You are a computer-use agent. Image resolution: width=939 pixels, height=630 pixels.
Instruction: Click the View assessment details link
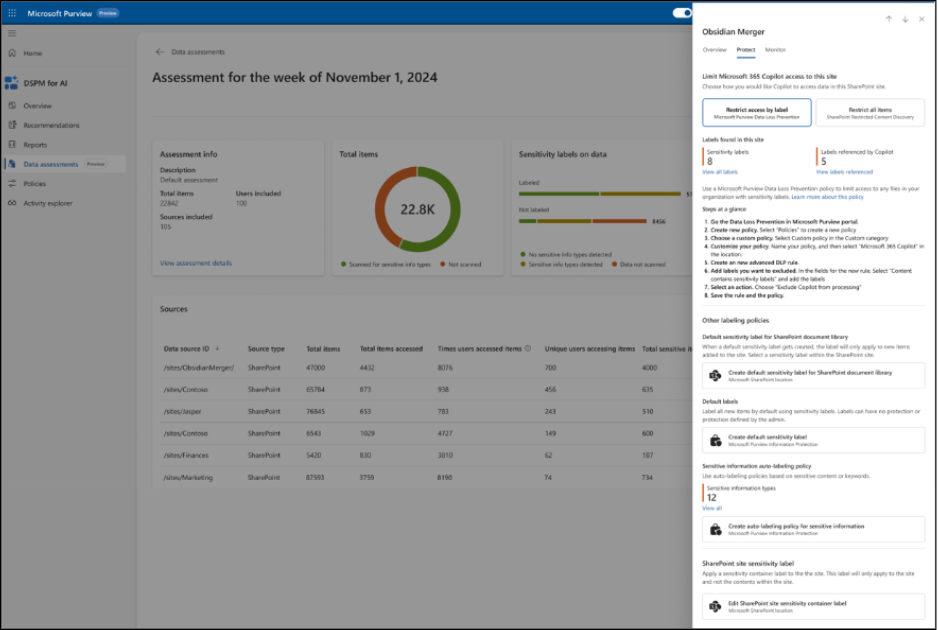(x=195, y=263)
